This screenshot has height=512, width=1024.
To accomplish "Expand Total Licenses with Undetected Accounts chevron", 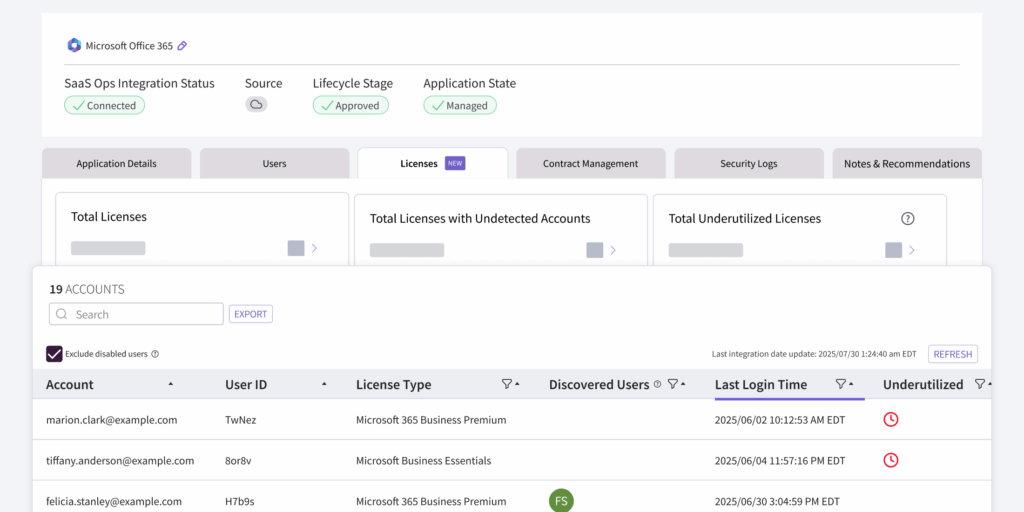I will pos(613,250).
